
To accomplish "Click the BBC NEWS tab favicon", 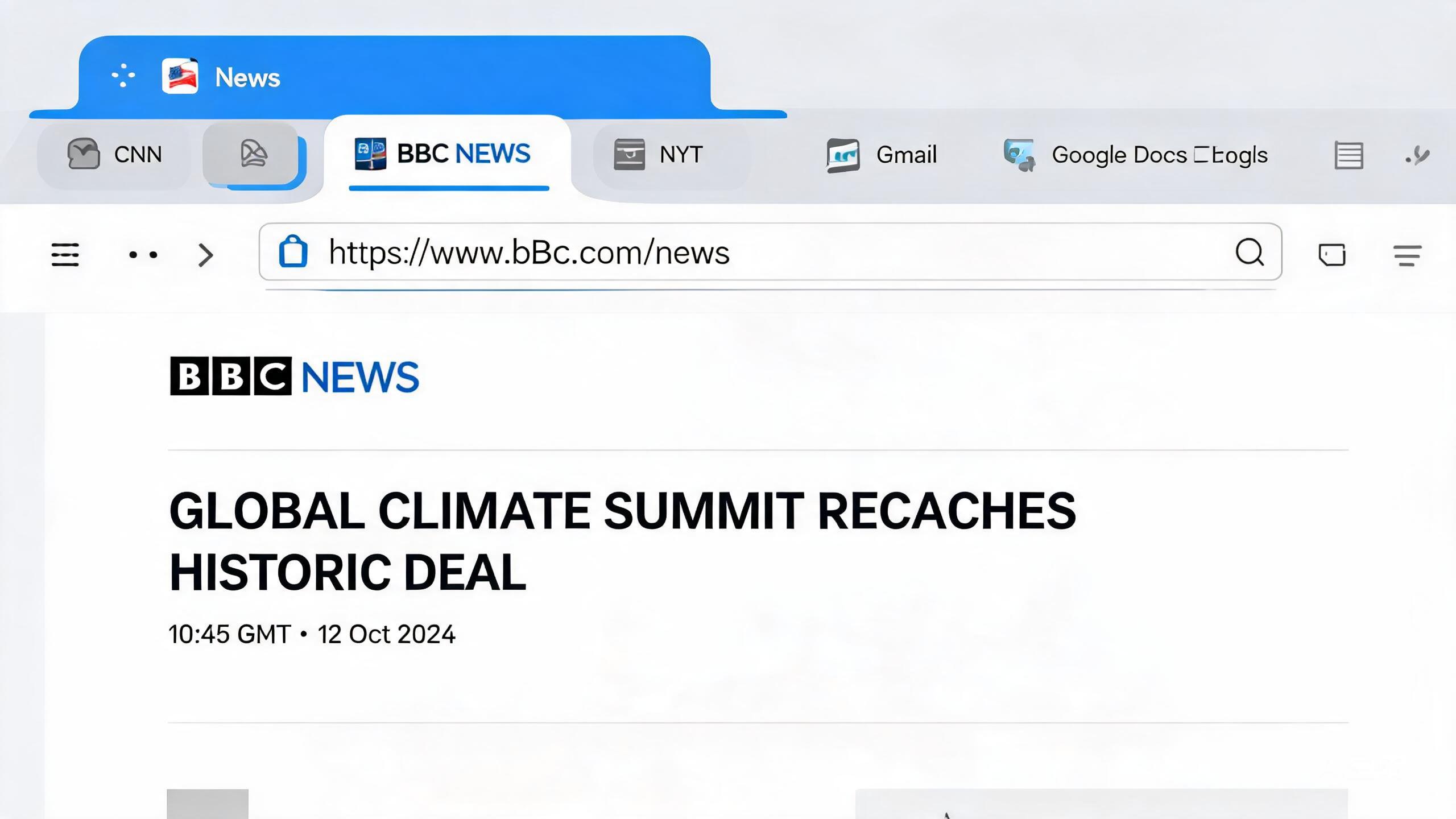I will click(x=370, y=154).
